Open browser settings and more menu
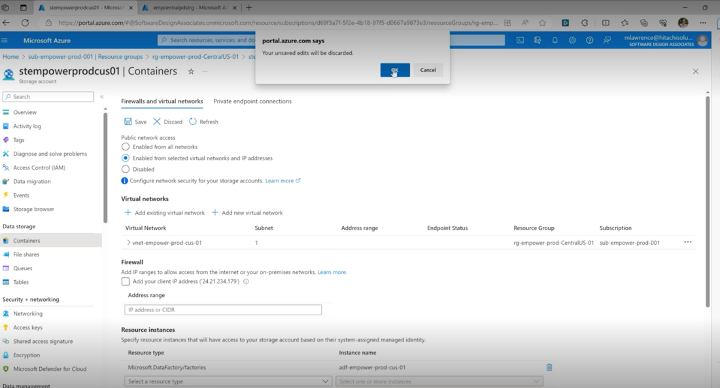This screenshot has width=720, height=388. click(x=703, y=22)
